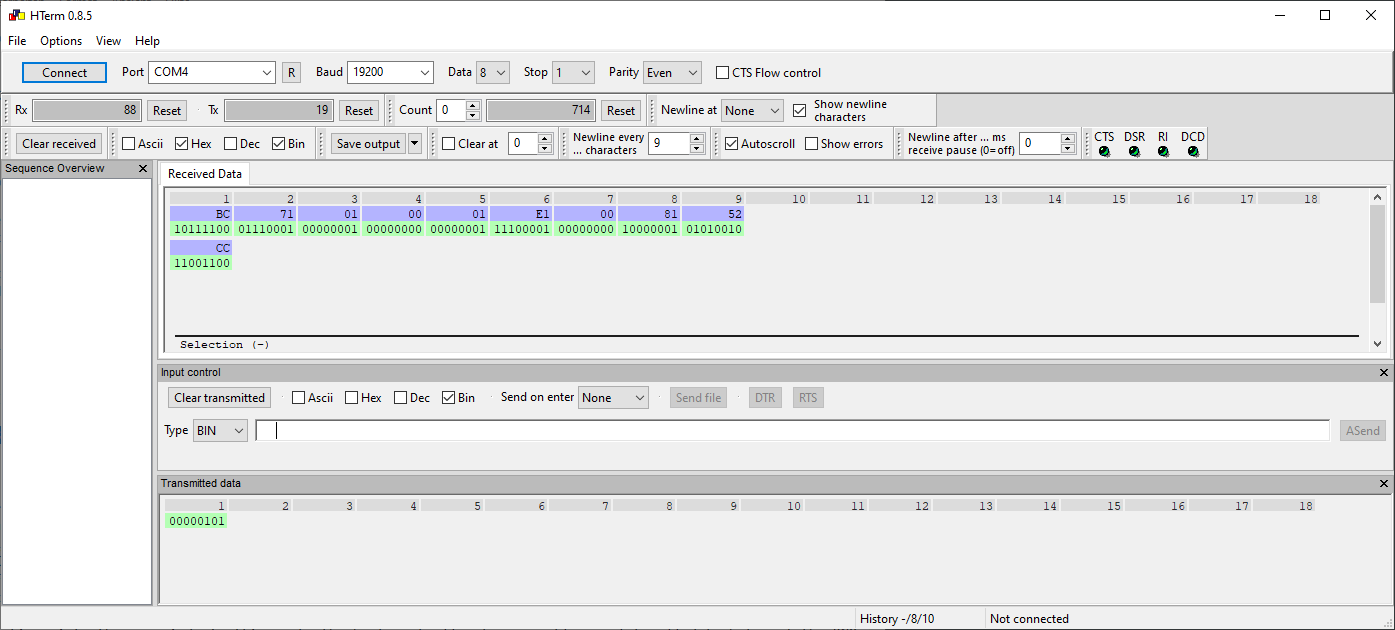
Task: Click the Newline every characters field
Action: pyautogui.click(x=668, y=144)
